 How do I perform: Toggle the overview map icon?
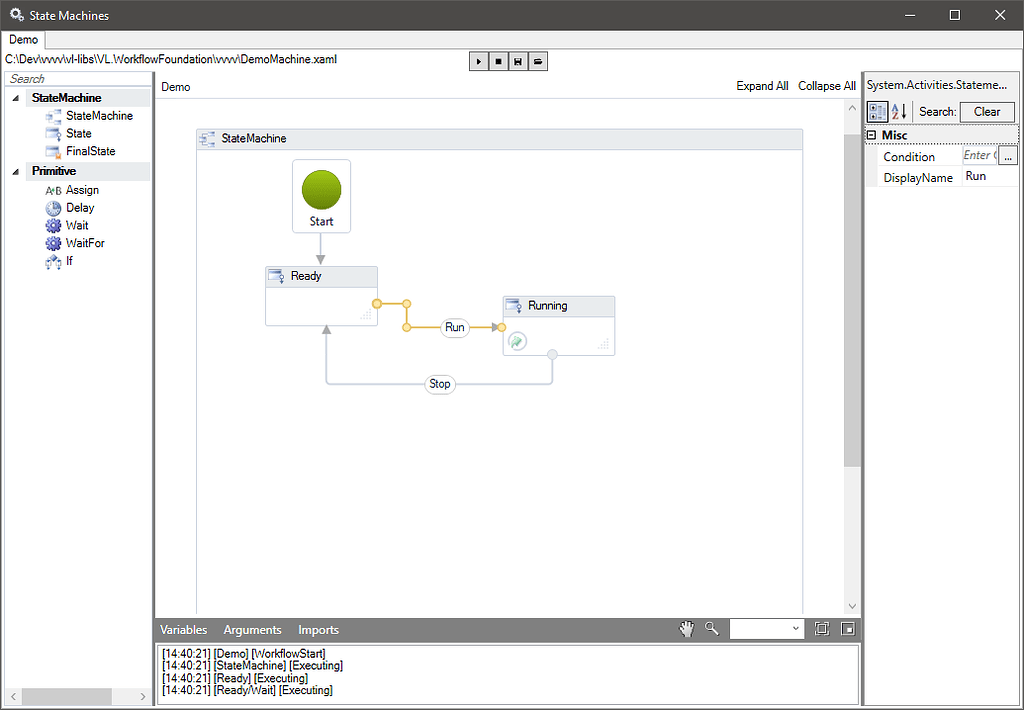click(x=847, y=628)
